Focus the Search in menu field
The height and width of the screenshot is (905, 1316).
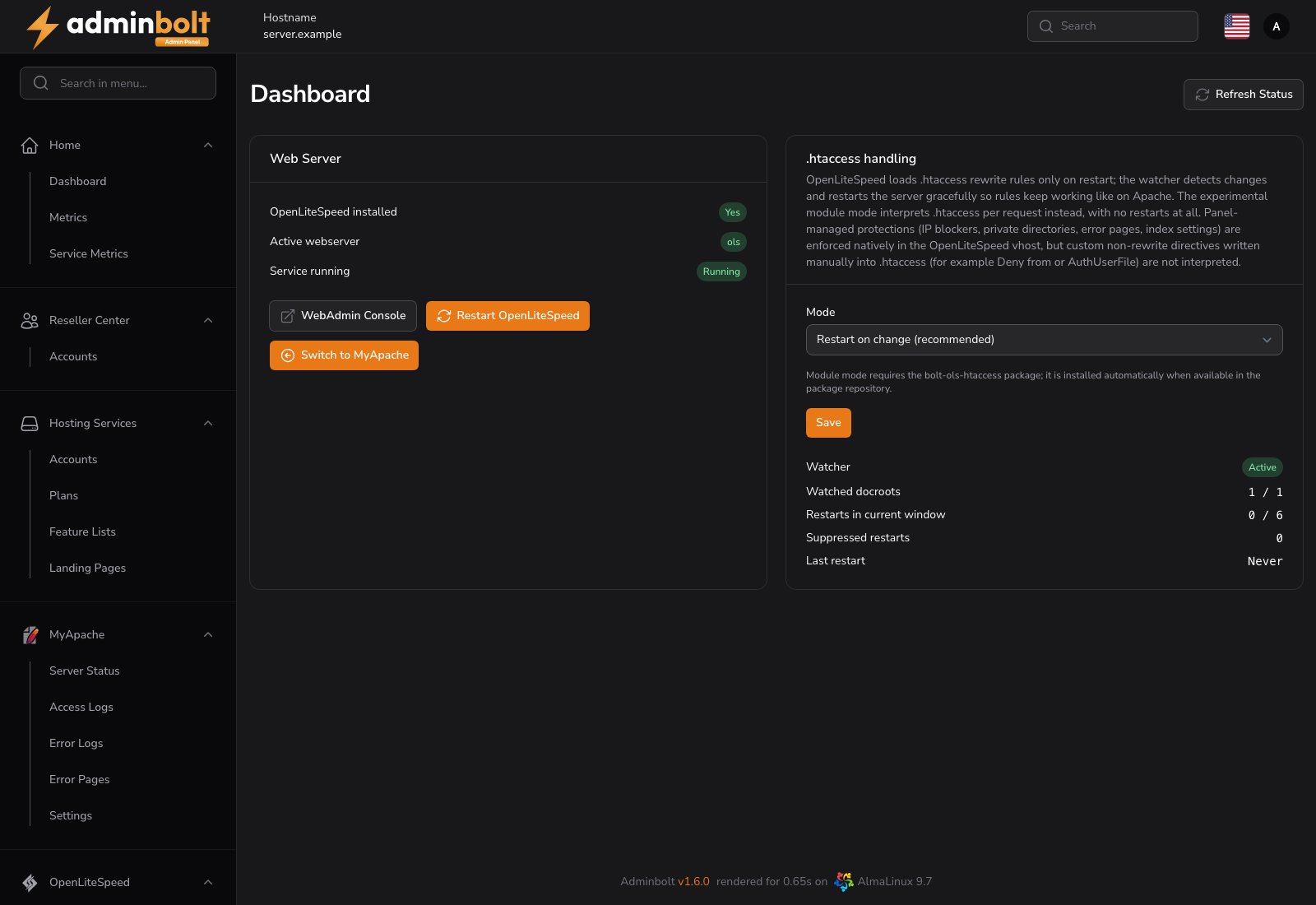pos(118,83)
